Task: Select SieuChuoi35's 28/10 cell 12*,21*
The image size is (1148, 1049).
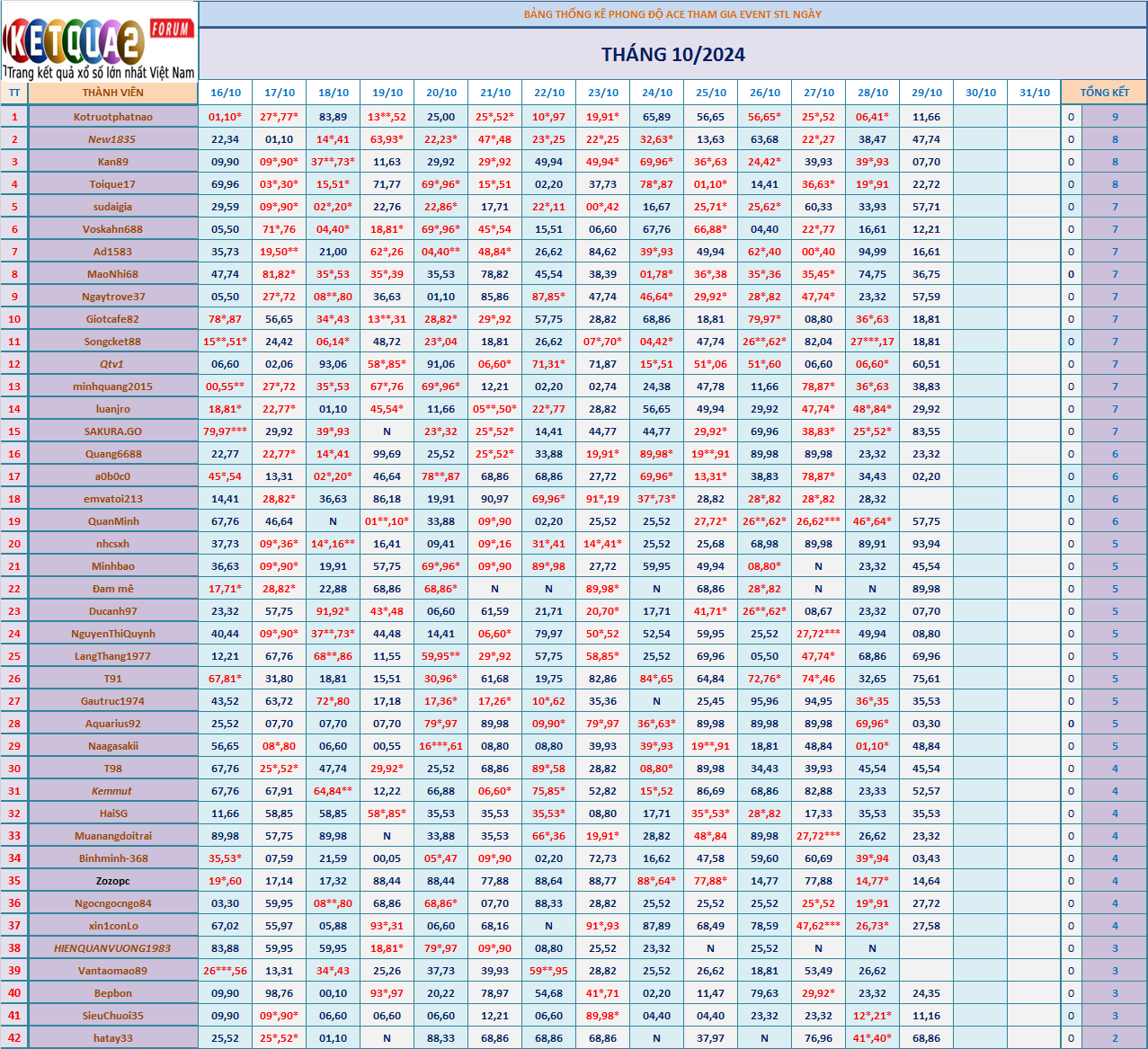Action: [873, 1016]
